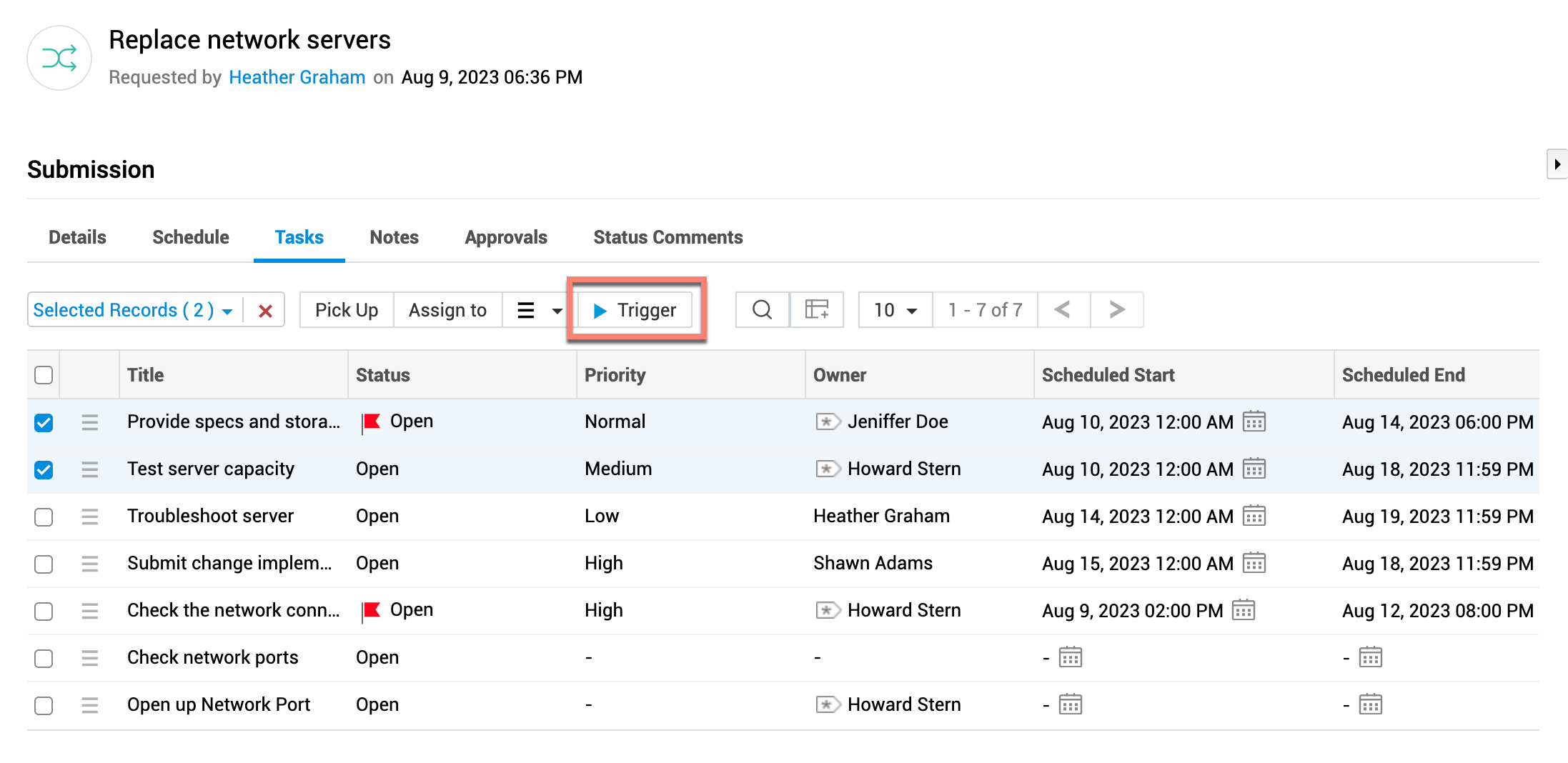This screenshot has width=1568, height=763.
Task: Open calendar for Check network ports scheduled start
Action: (x=1071, y=657)
